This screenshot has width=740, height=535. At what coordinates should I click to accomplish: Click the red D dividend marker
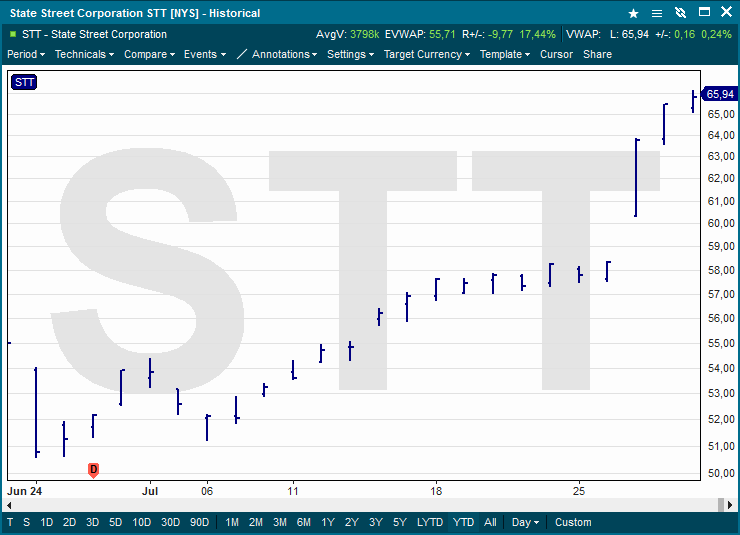93,470
